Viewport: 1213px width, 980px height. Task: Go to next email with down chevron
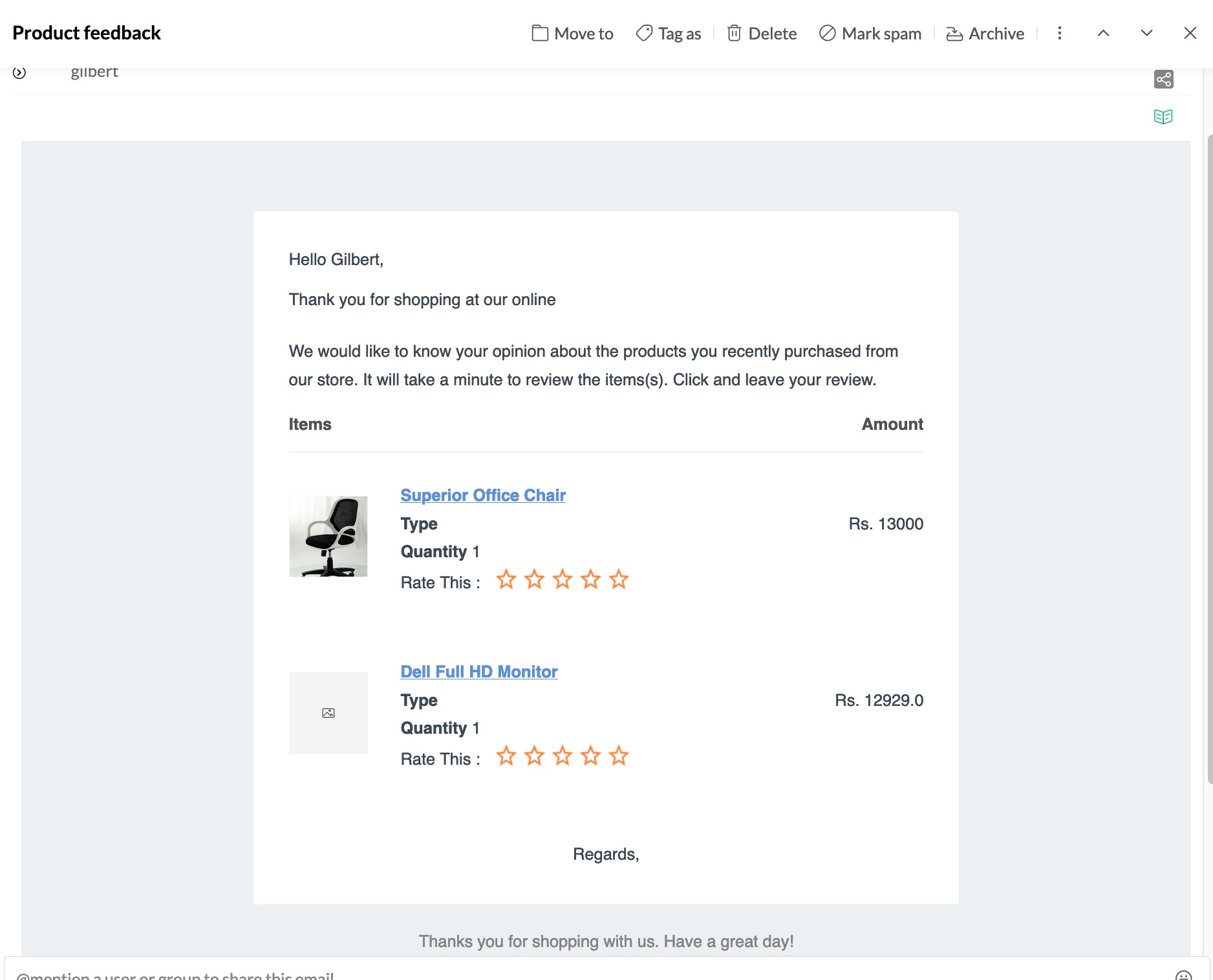1146,34
